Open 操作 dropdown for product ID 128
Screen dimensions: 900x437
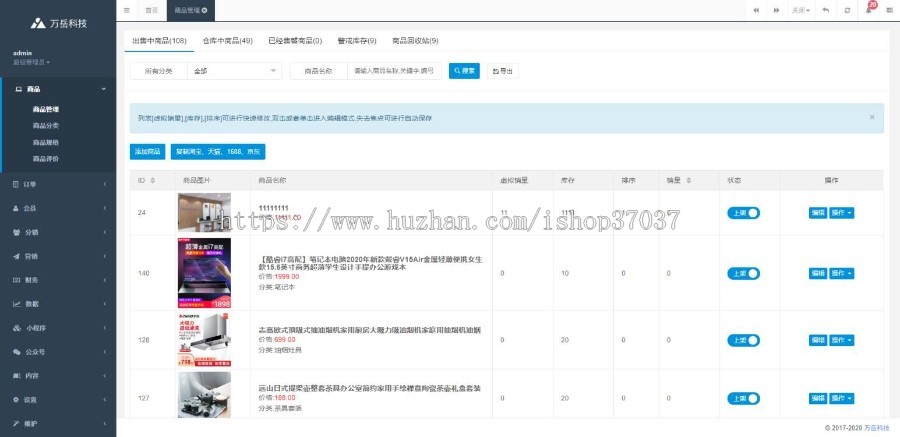[x=842, y=341]
